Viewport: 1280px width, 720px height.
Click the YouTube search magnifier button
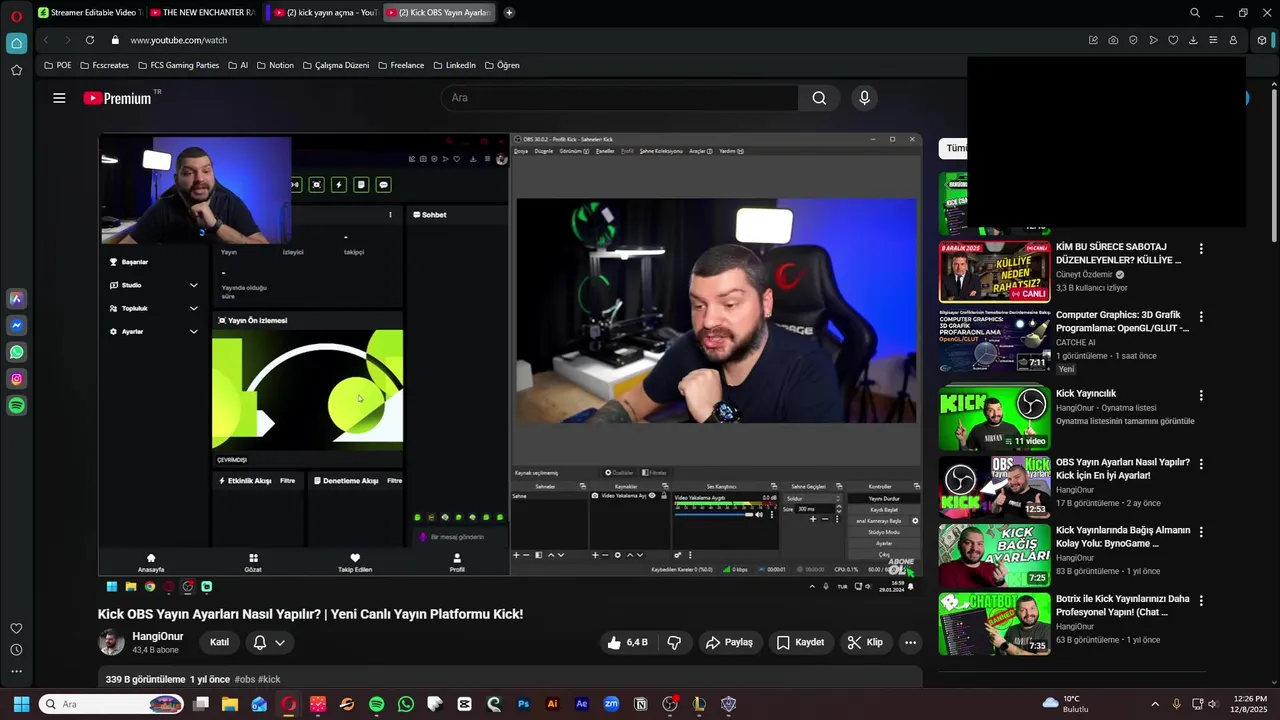(x=819, y=98)
